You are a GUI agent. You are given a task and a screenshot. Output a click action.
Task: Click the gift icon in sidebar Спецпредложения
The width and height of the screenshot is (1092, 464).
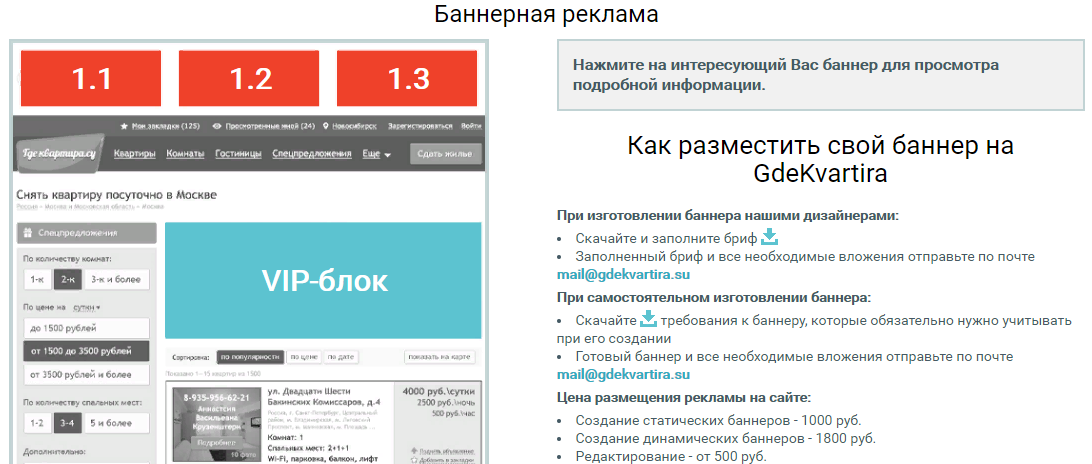click(28, 233)
